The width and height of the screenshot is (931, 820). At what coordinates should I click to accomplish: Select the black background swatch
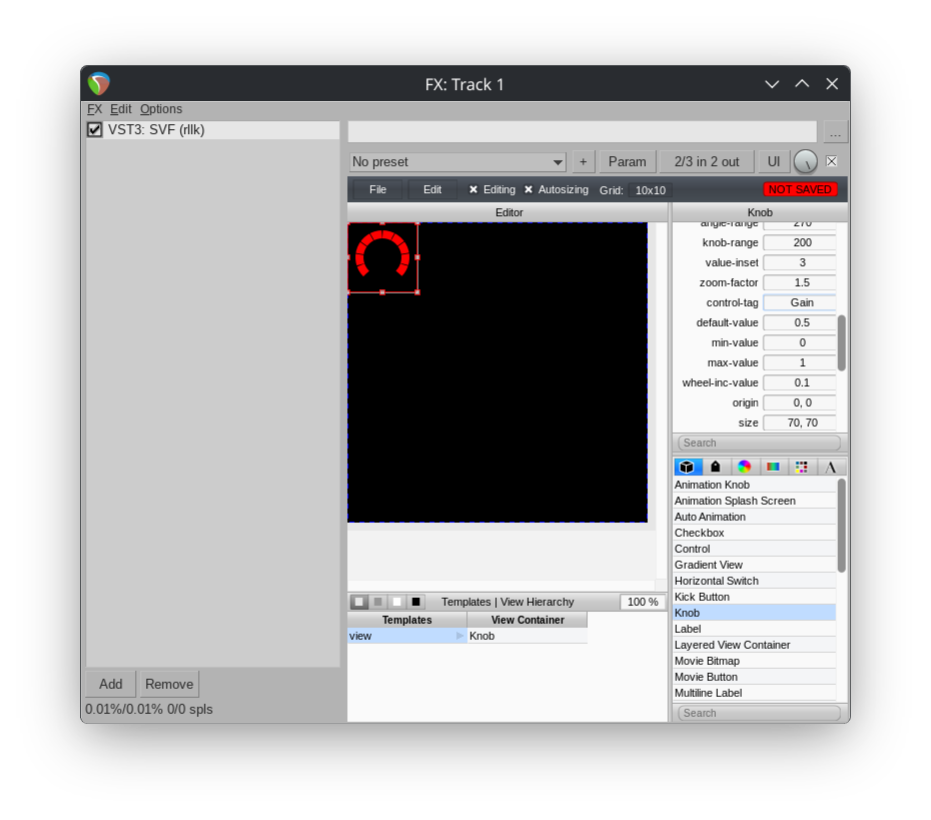pyautogui.click(x=416, y=602)
